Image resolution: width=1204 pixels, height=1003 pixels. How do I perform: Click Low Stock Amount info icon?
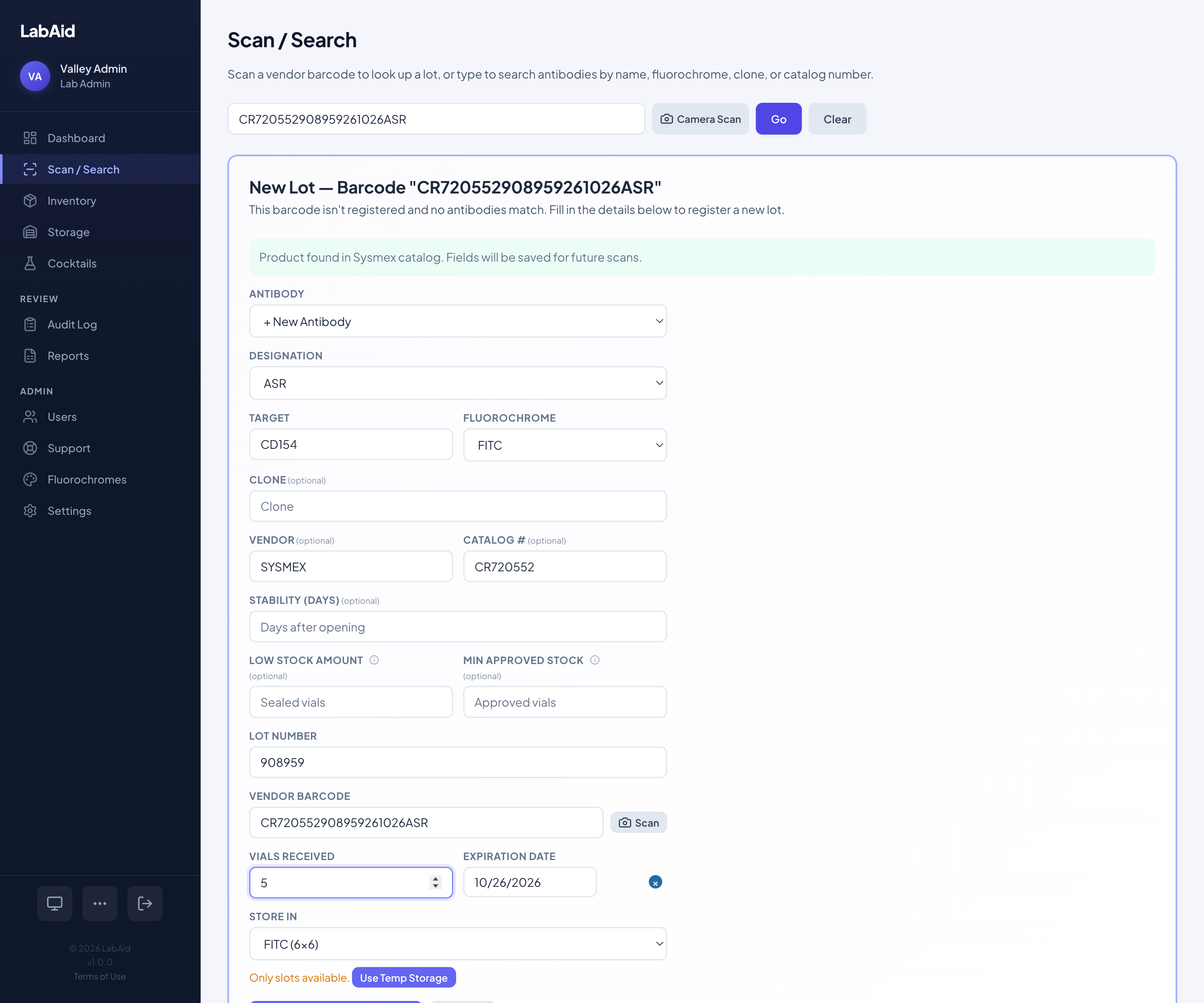375,660
